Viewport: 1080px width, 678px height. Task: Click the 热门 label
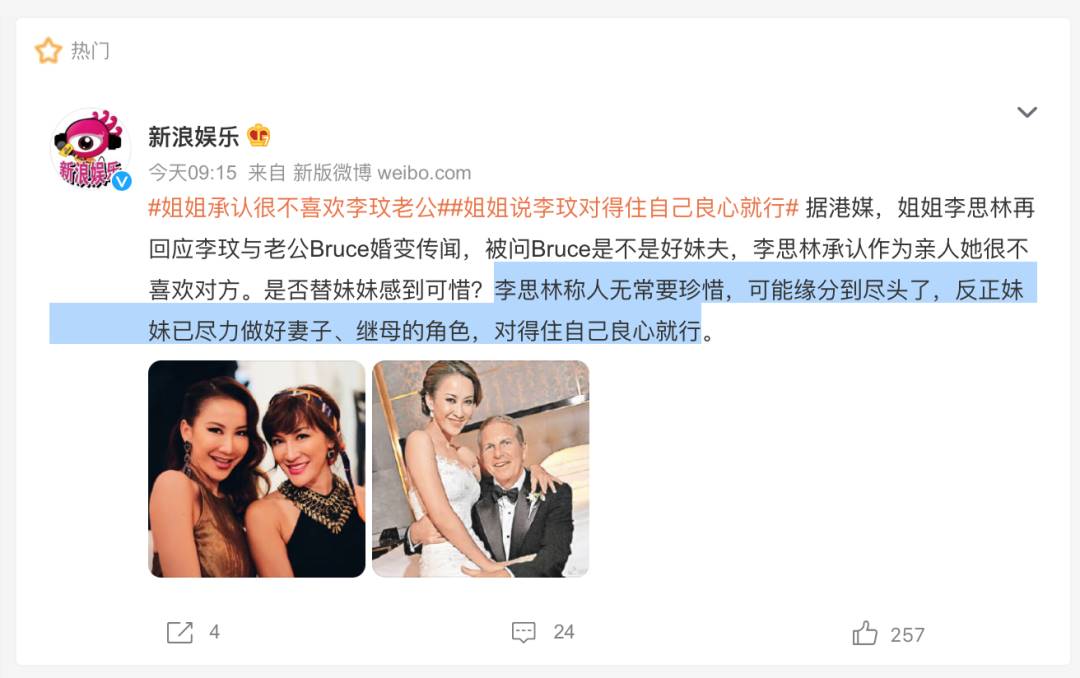[x=90, y=51]
